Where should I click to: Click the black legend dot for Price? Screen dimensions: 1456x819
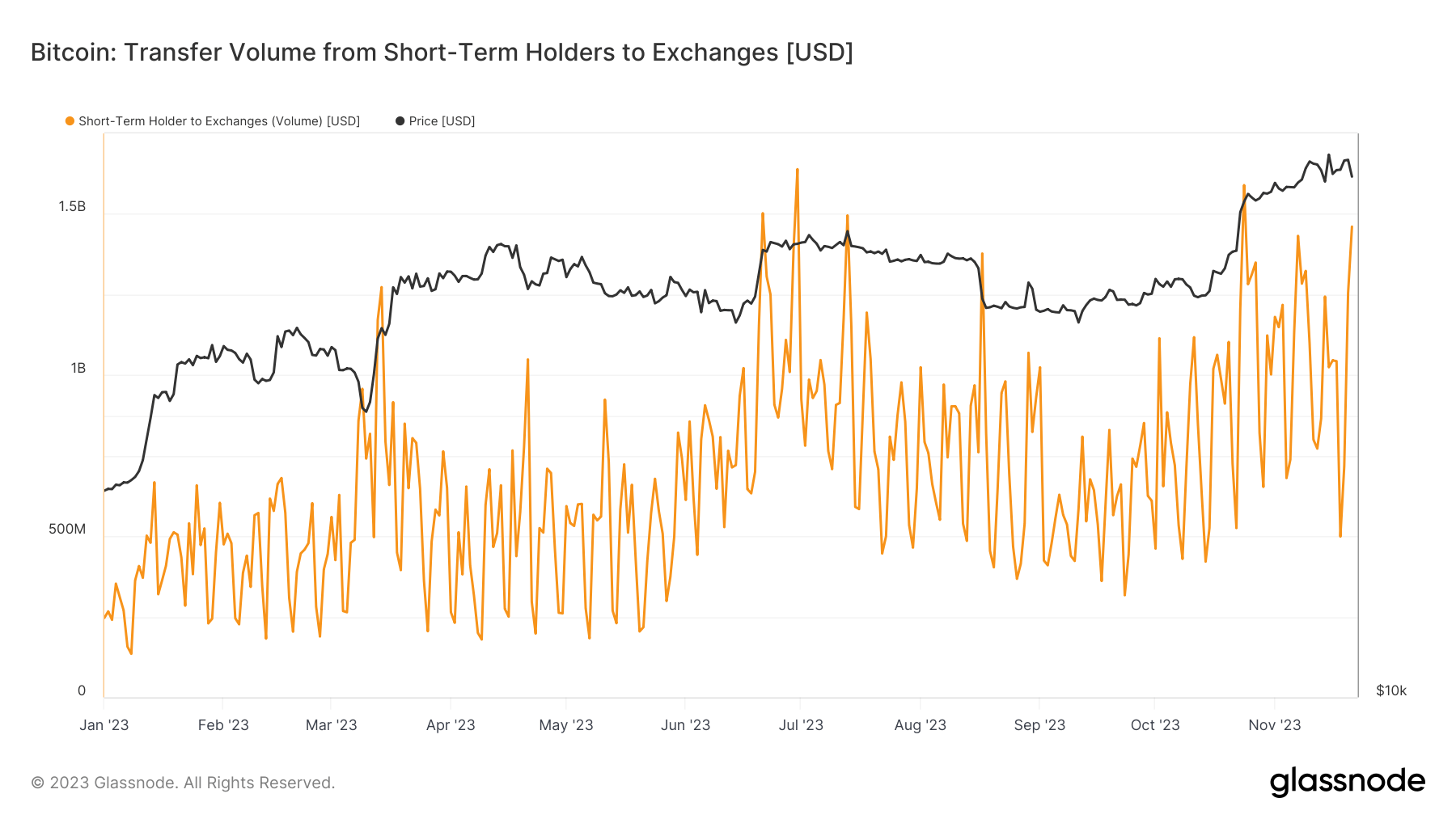click(x=400, y=121)
